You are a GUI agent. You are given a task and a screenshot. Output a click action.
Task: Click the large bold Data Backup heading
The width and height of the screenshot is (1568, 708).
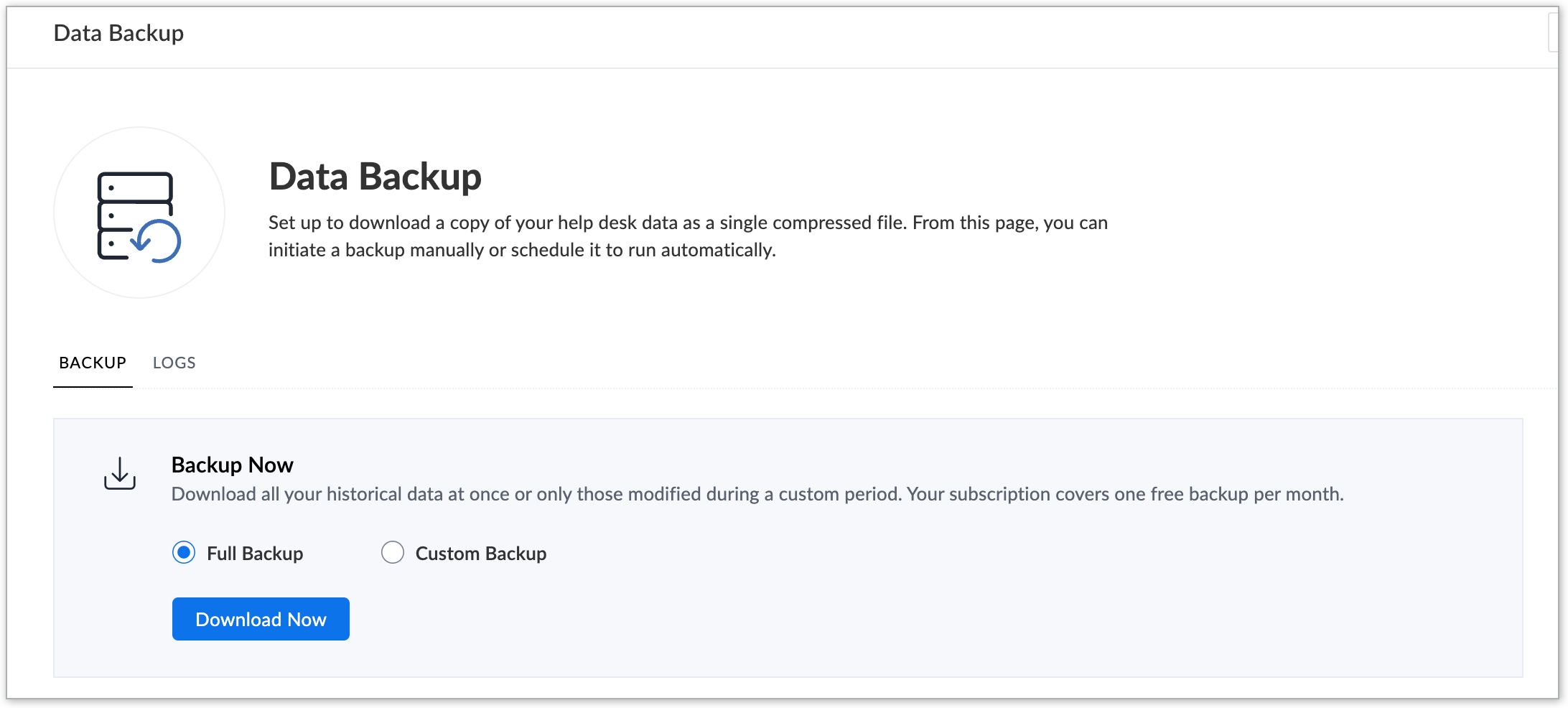(375, 177)
